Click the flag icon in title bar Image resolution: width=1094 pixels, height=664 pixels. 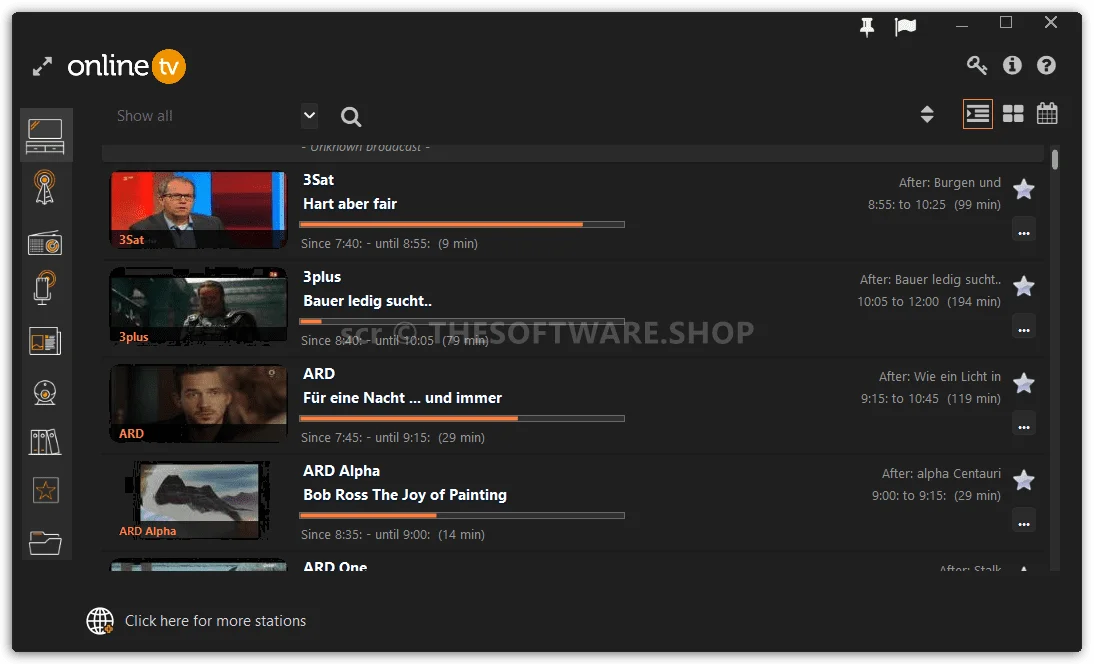tap(906, 27)
